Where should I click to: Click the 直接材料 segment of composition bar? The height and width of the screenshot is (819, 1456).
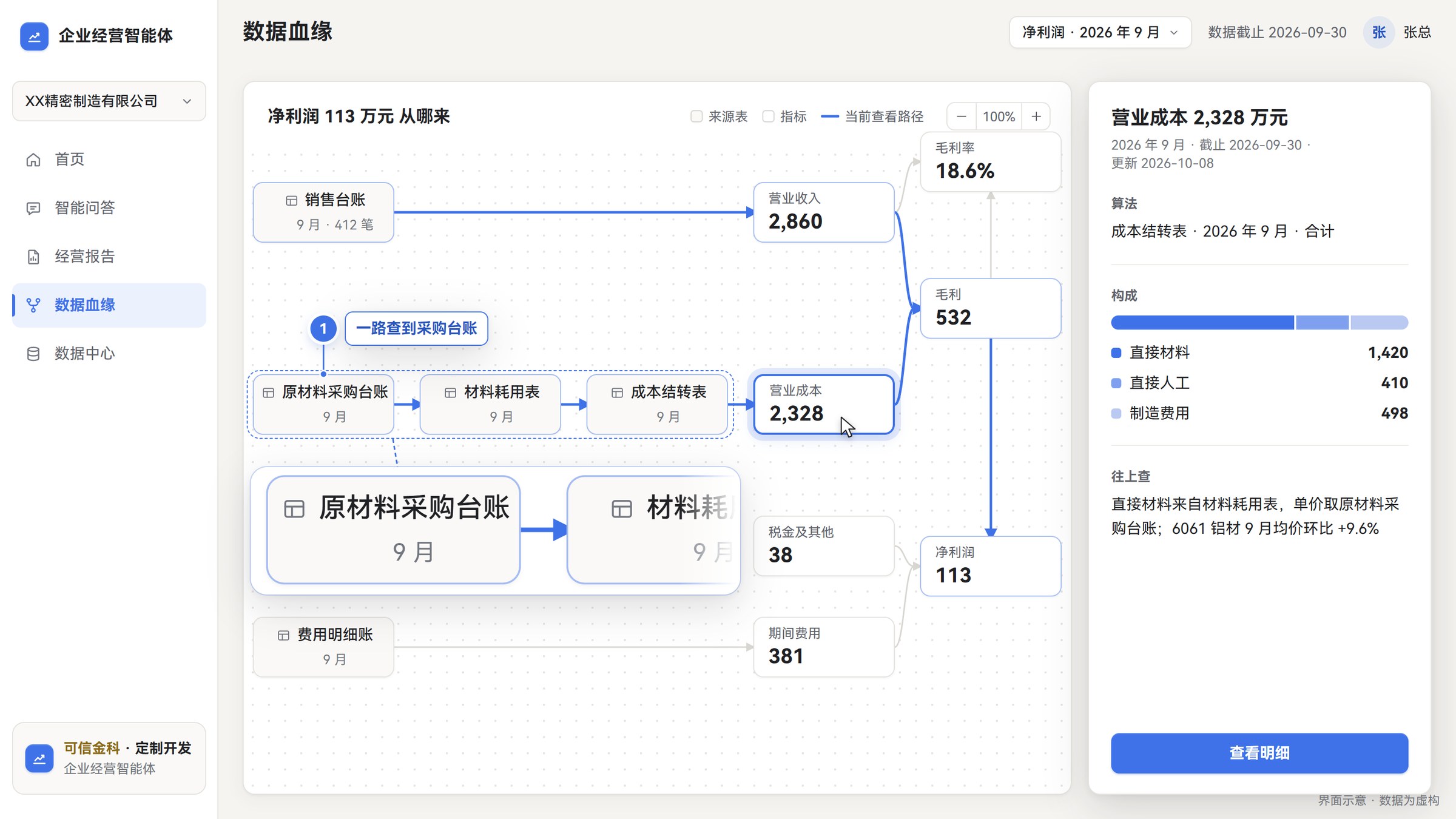(1202, 323)
